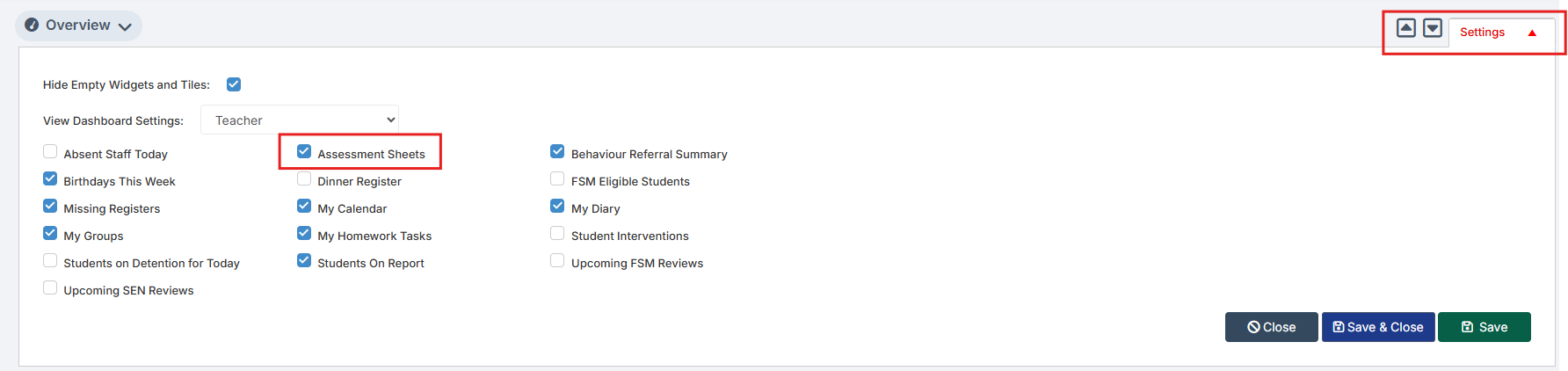Disable the Assessment Sheets checkbox
This screenshot has height=371, width=1568.
tap(304, 152)
